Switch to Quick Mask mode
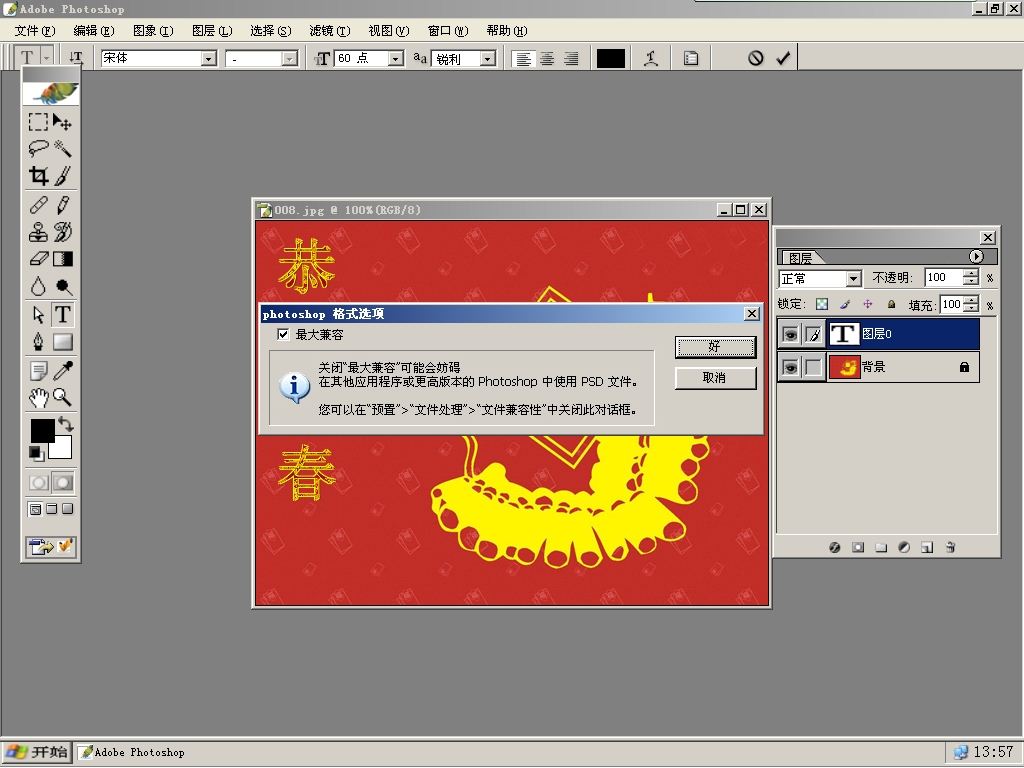The image size is (1024, 768). (63, 483)
